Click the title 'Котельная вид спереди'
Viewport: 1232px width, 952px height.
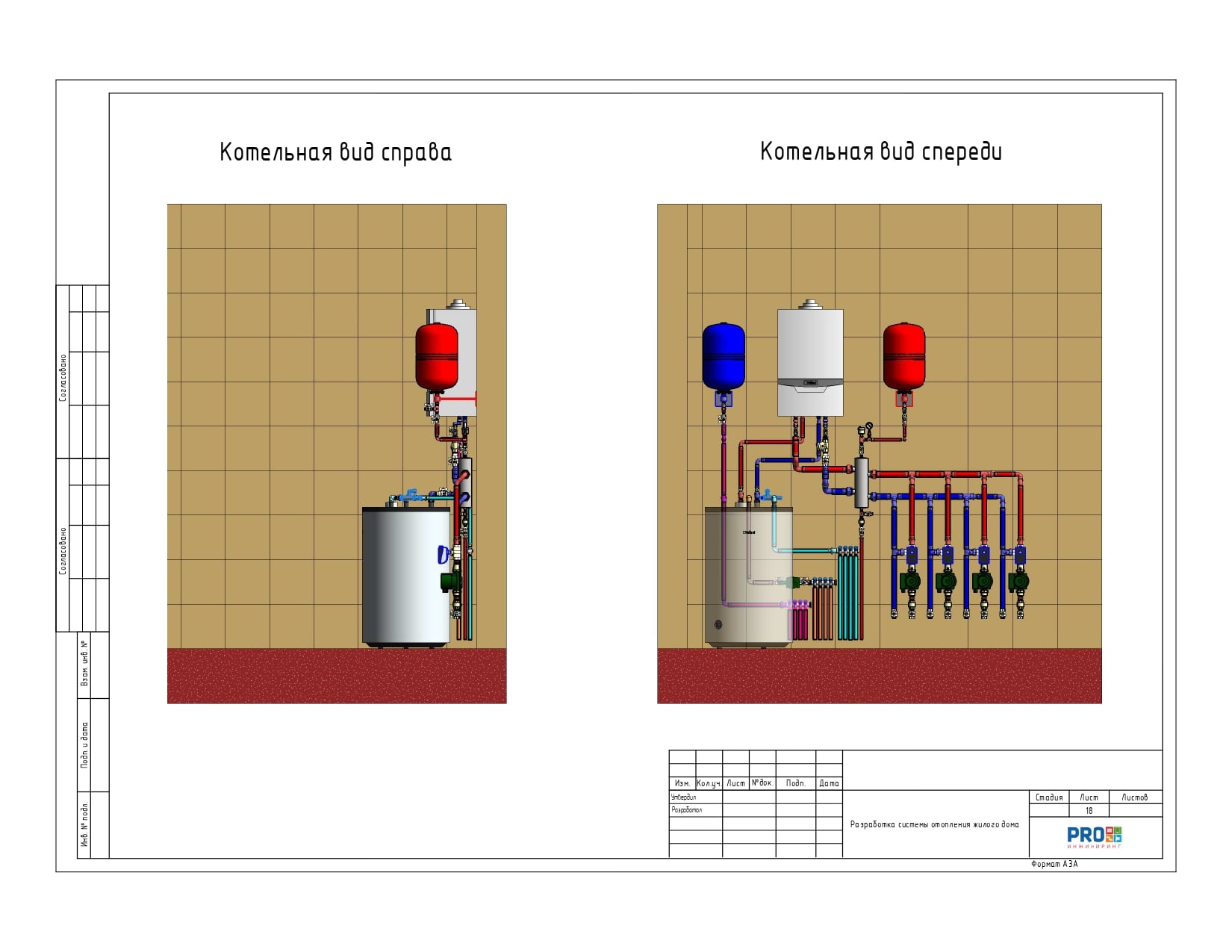coord(881,152)
